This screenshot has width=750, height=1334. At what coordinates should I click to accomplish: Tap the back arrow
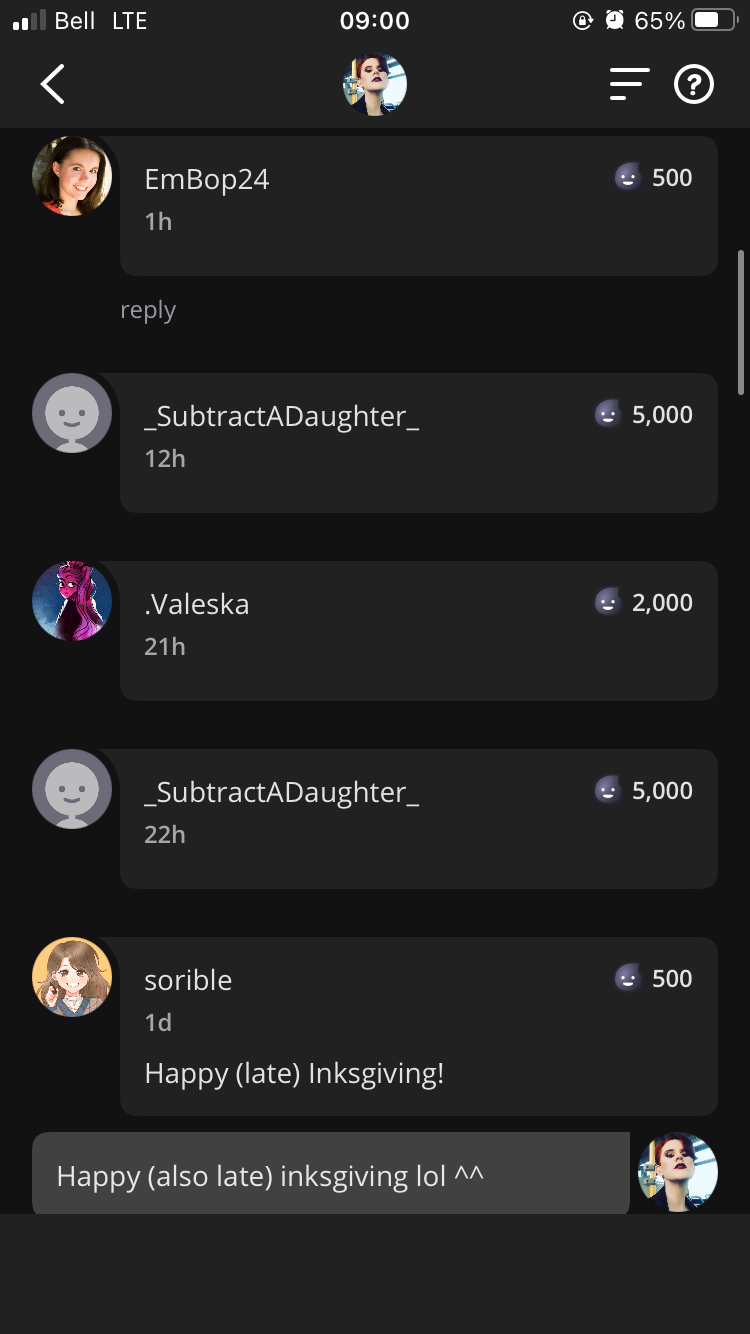[x=53, y=85]
